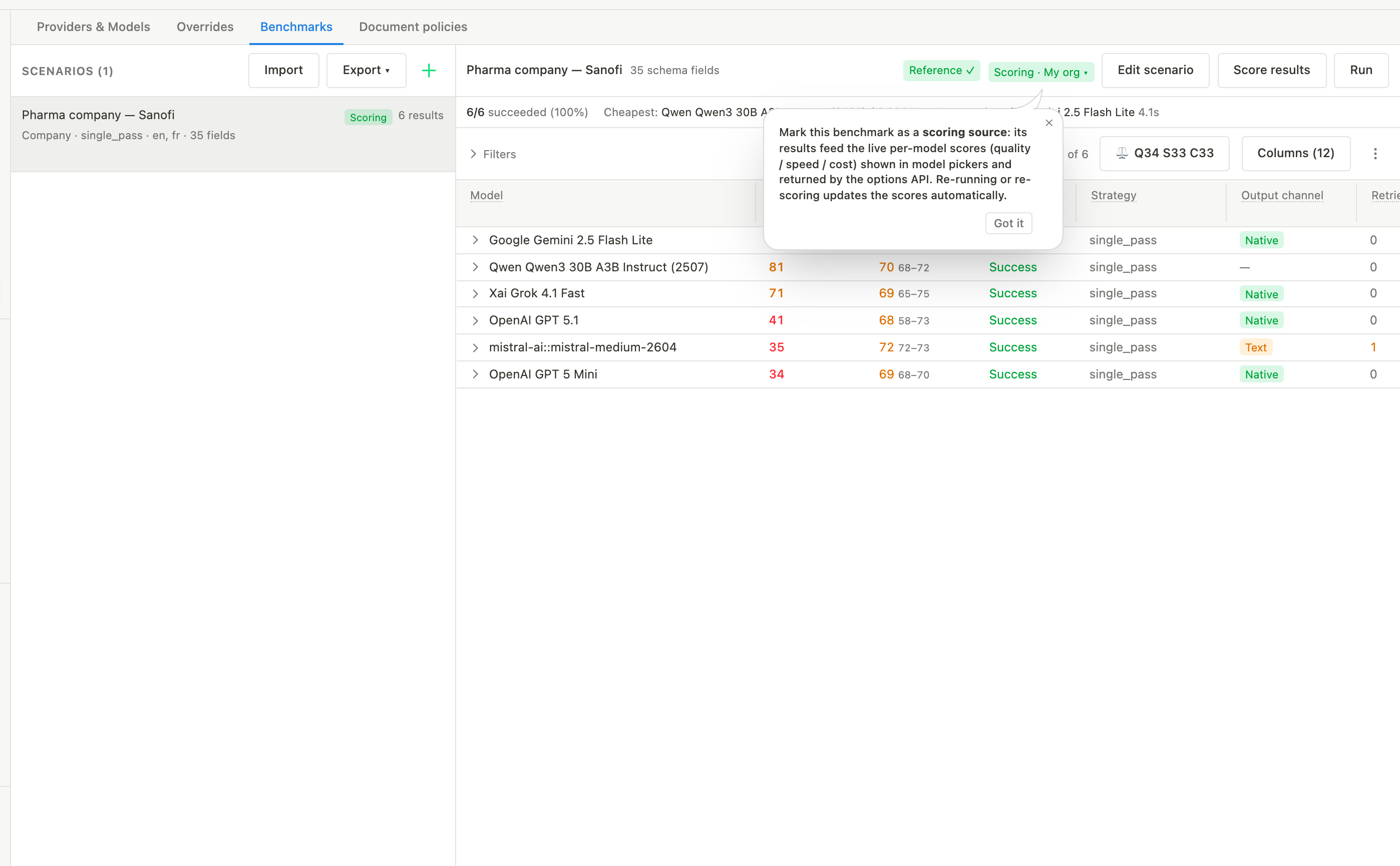Expand the OpenAI GPT 5.1 row
This screenshot has width=1400, height=866.
pyautogui.click(x=475, y=320)
